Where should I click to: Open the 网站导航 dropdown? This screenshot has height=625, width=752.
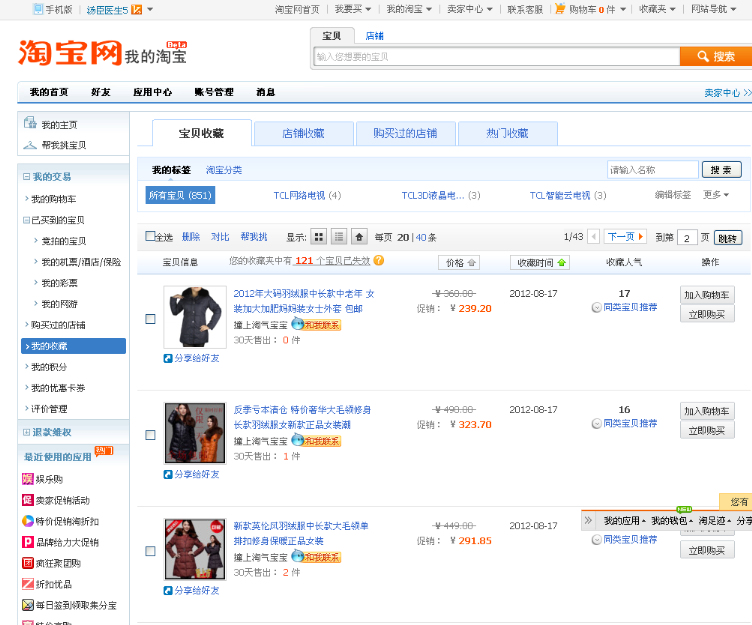[713, 9]
